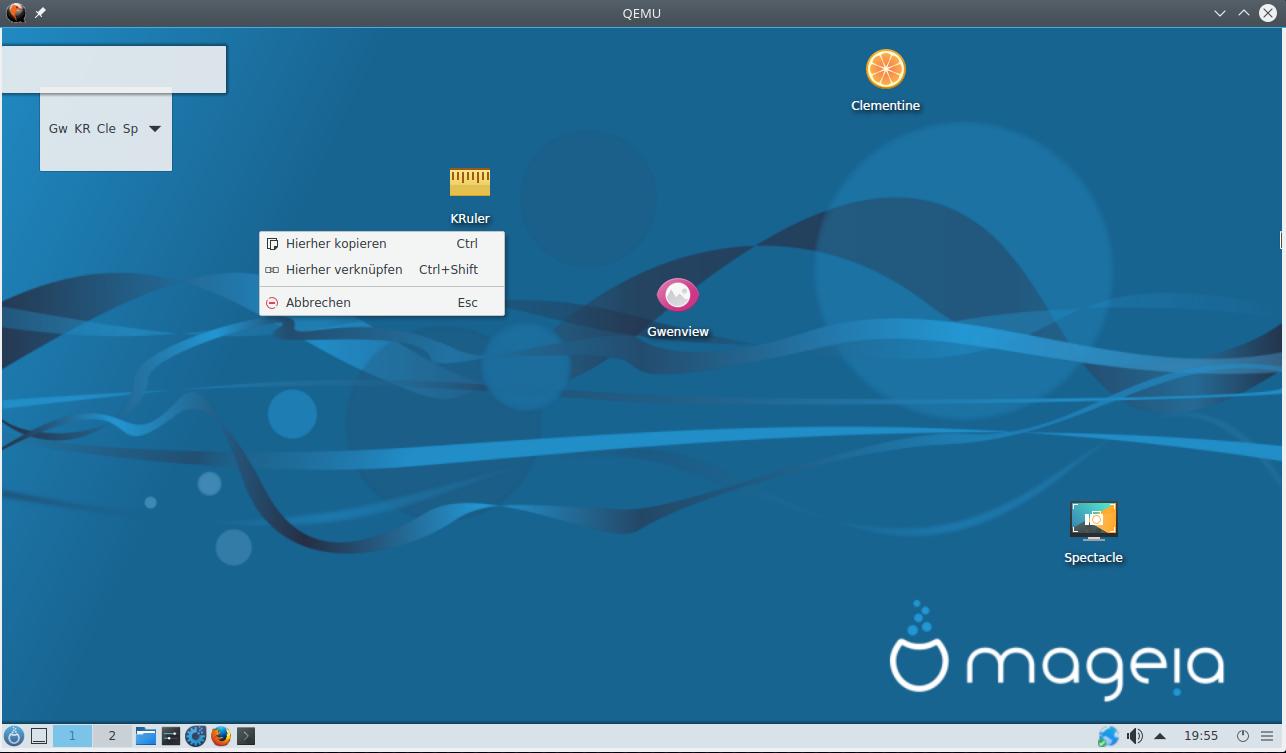Viewport: 1286px width, 753px height.
Task: Open System Settings sliders icon in the panel
Action: (x=171, y=736)
